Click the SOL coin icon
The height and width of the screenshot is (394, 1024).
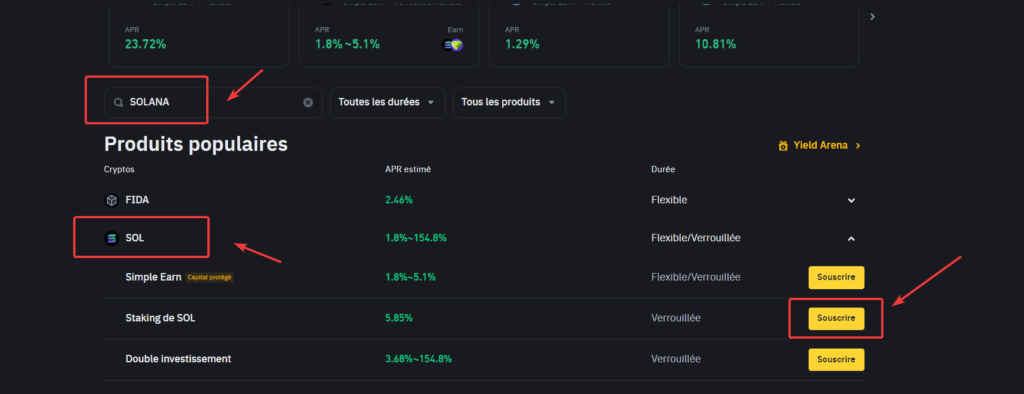coord(111,238)
